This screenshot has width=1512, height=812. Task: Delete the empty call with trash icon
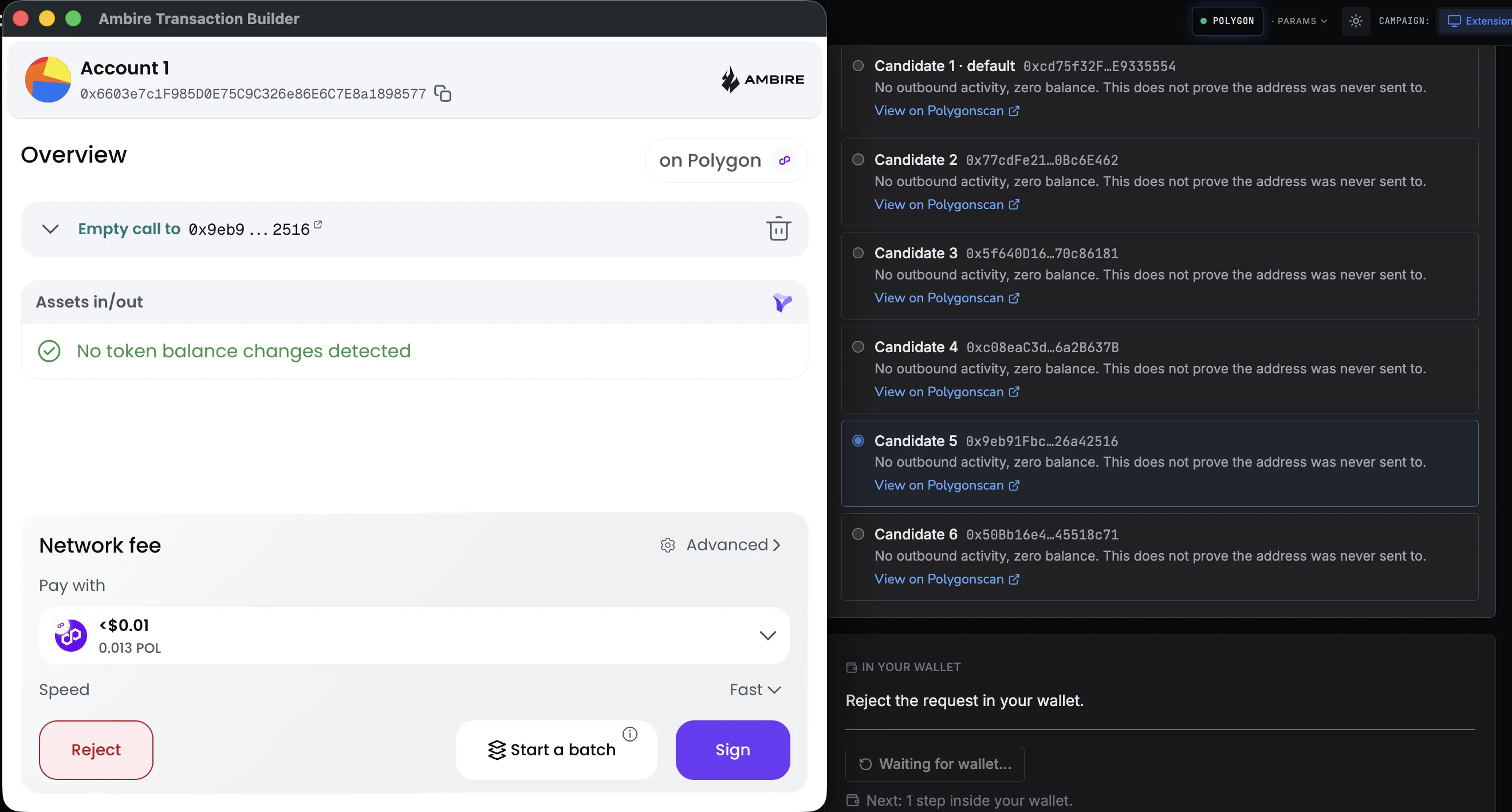778,229
